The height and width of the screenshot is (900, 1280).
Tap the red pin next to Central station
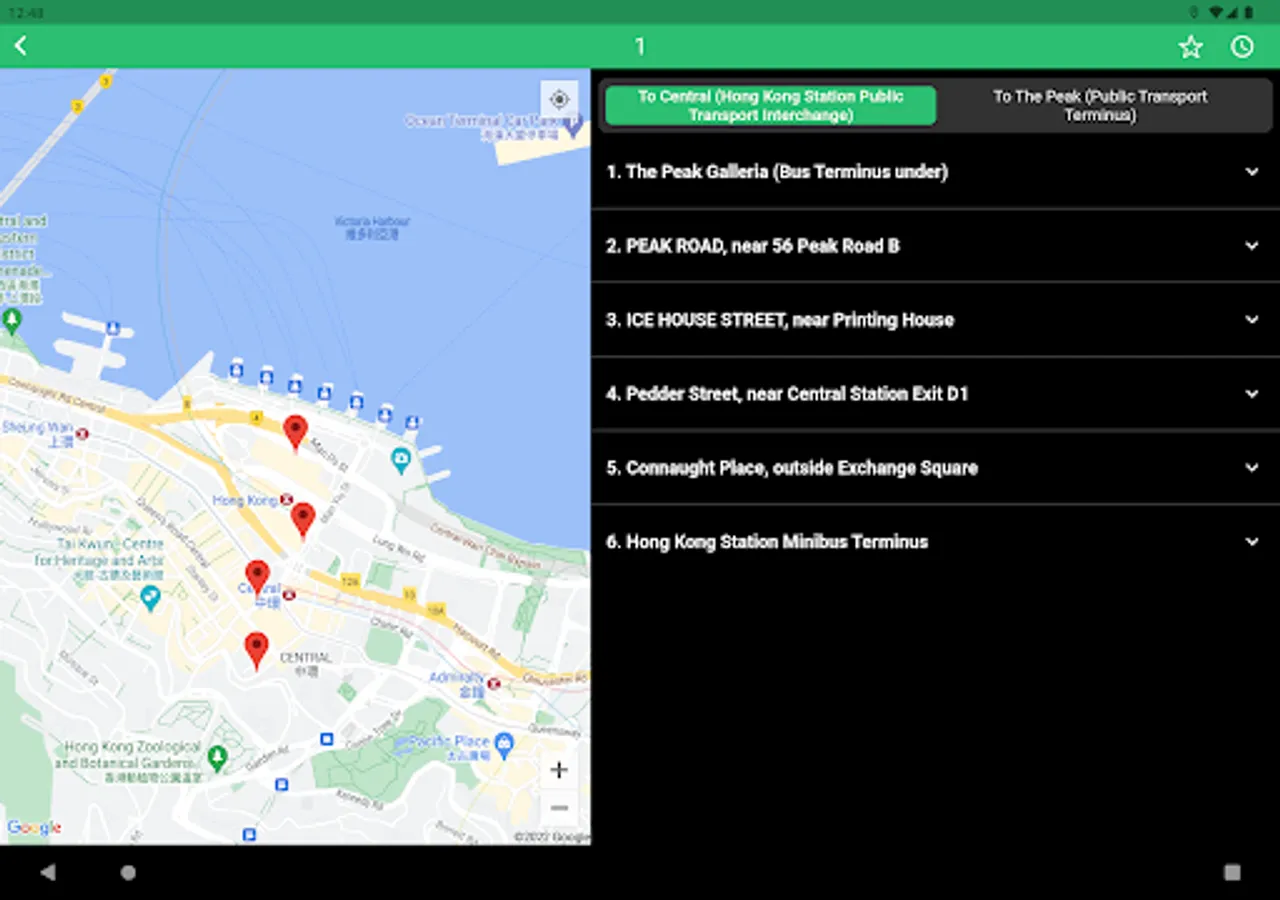pyautogui.click(x=257, y=579)
